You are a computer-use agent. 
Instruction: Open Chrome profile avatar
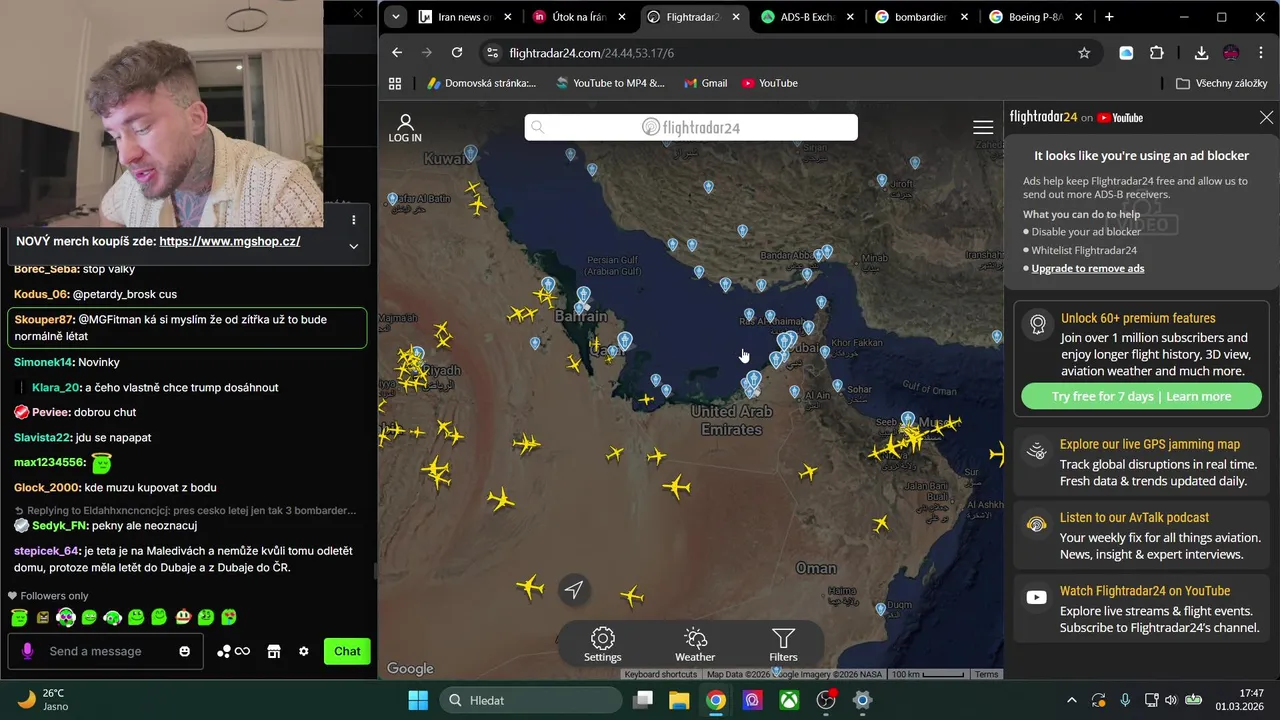(1231, 53)
